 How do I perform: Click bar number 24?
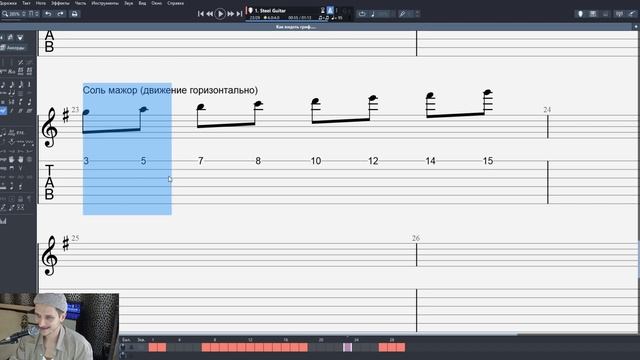(547, 110)
